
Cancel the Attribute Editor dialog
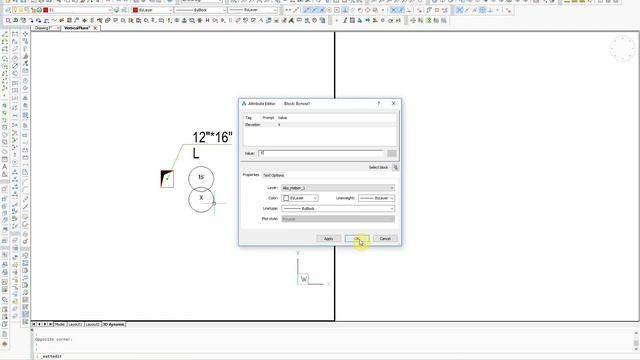[385, 238]
